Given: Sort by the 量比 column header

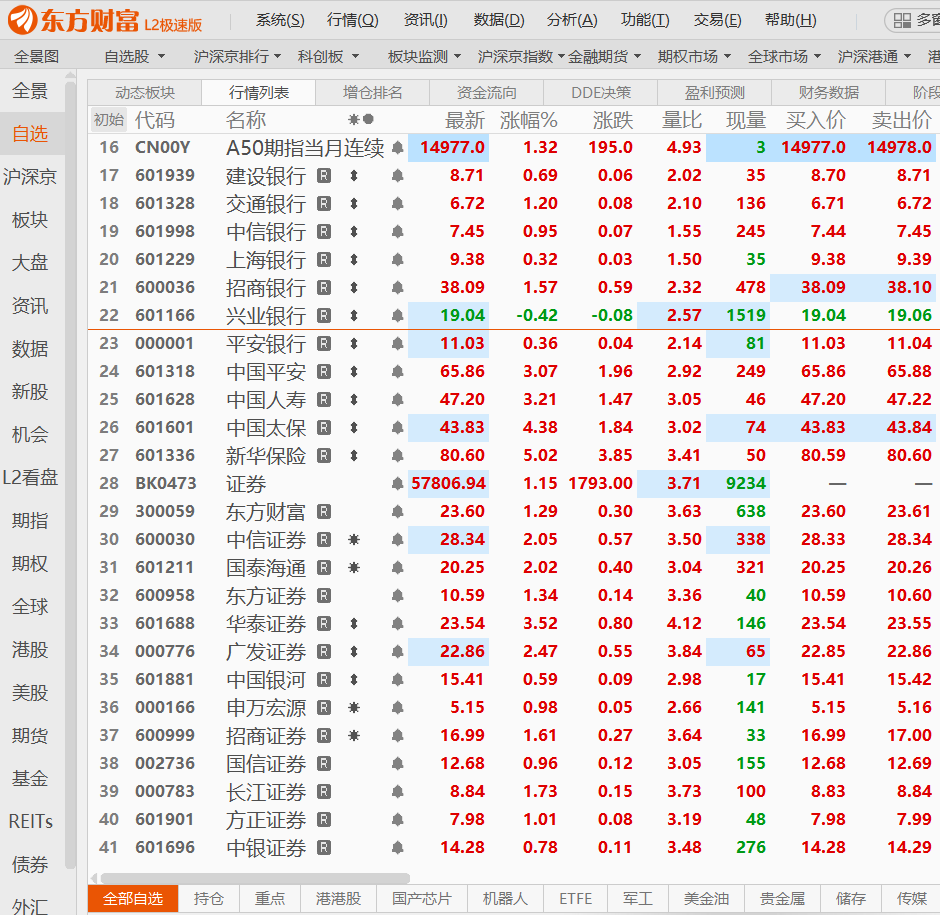Looking at the screenshot, I should point(682,121).
